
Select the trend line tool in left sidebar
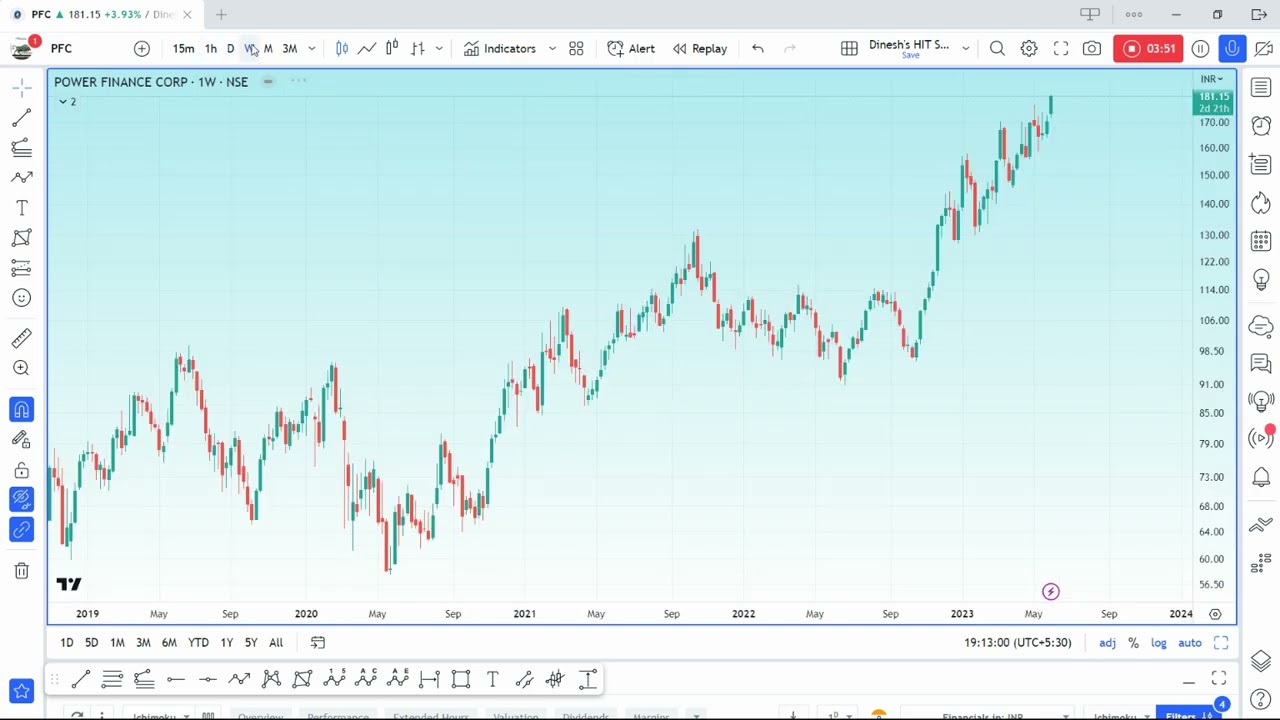pyautogui.click(x=21, y=119)
